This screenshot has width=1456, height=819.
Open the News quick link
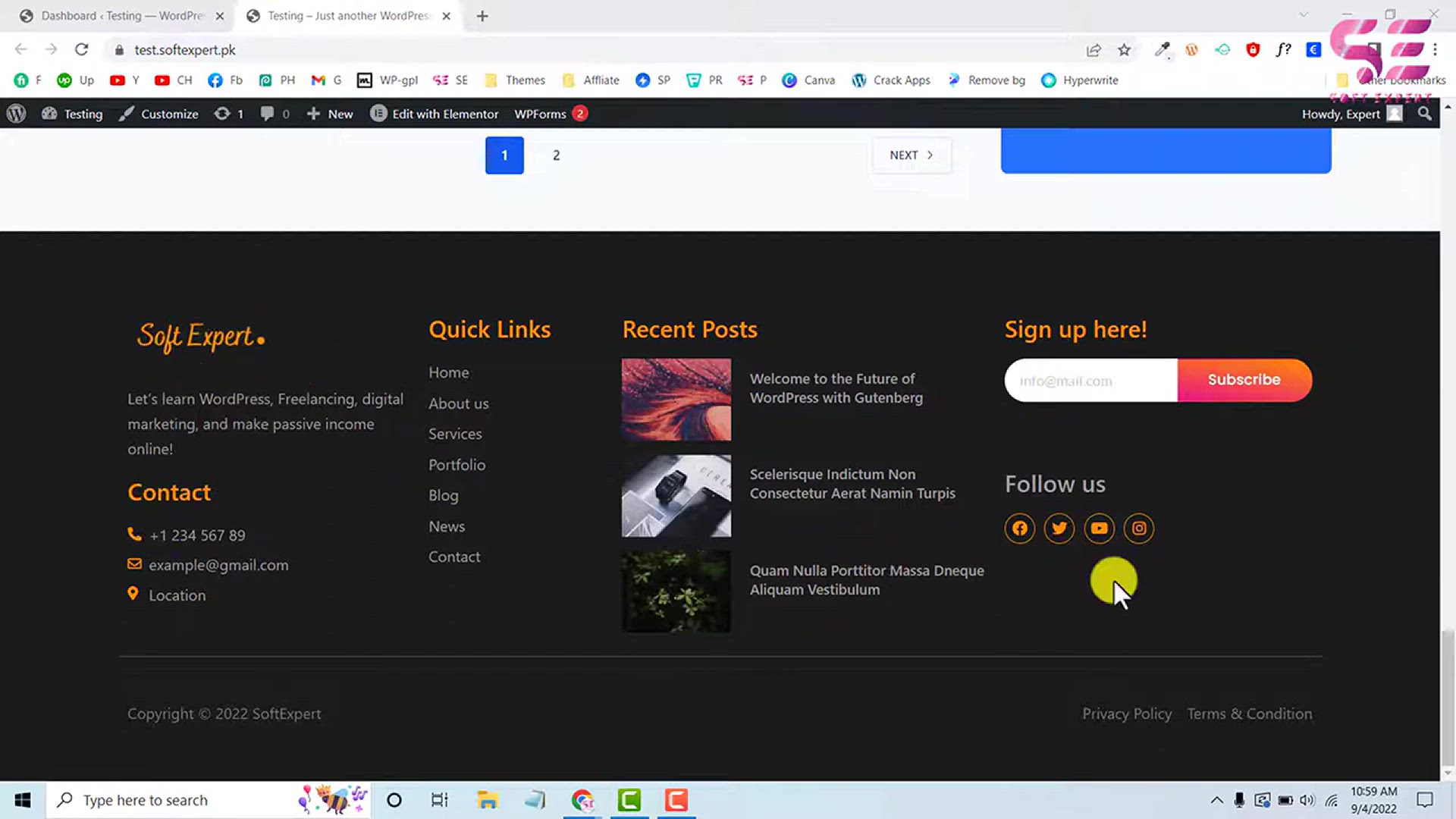click(447, 526)
